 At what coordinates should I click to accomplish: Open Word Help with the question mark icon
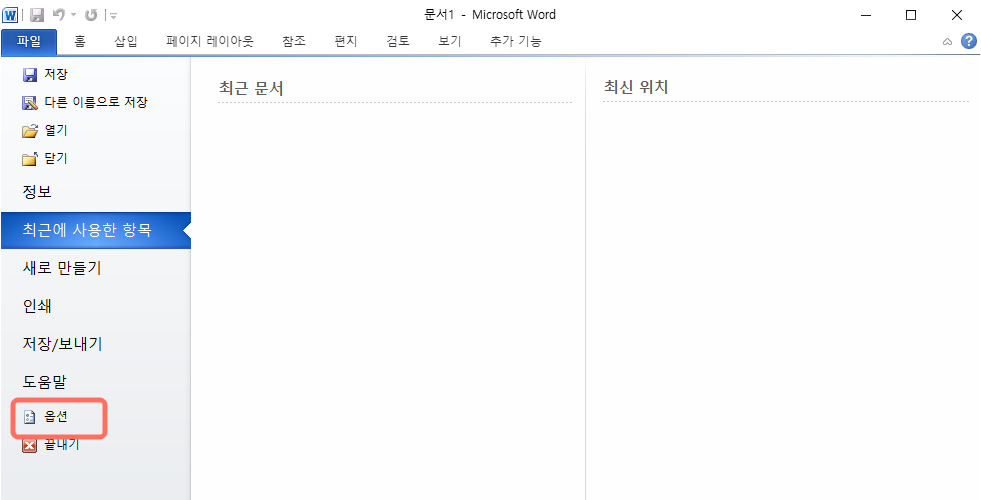tap(968, 42)
